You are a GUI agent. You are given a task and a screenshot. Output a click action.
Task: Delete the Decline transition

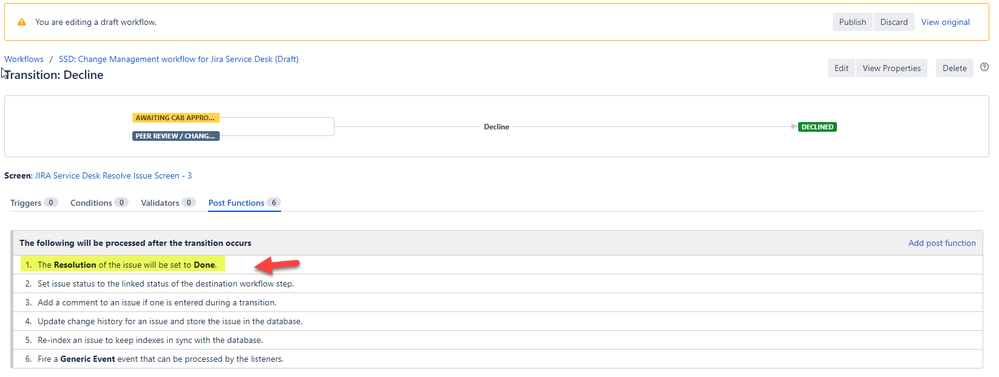pos(954,68)
